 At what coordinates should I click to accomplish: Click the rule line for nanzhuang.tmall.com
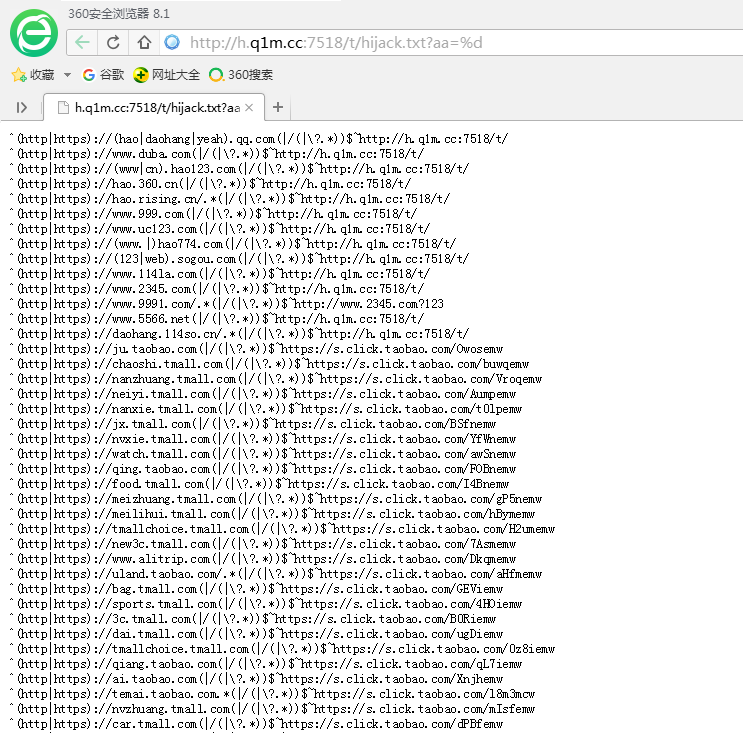point(275,379)
